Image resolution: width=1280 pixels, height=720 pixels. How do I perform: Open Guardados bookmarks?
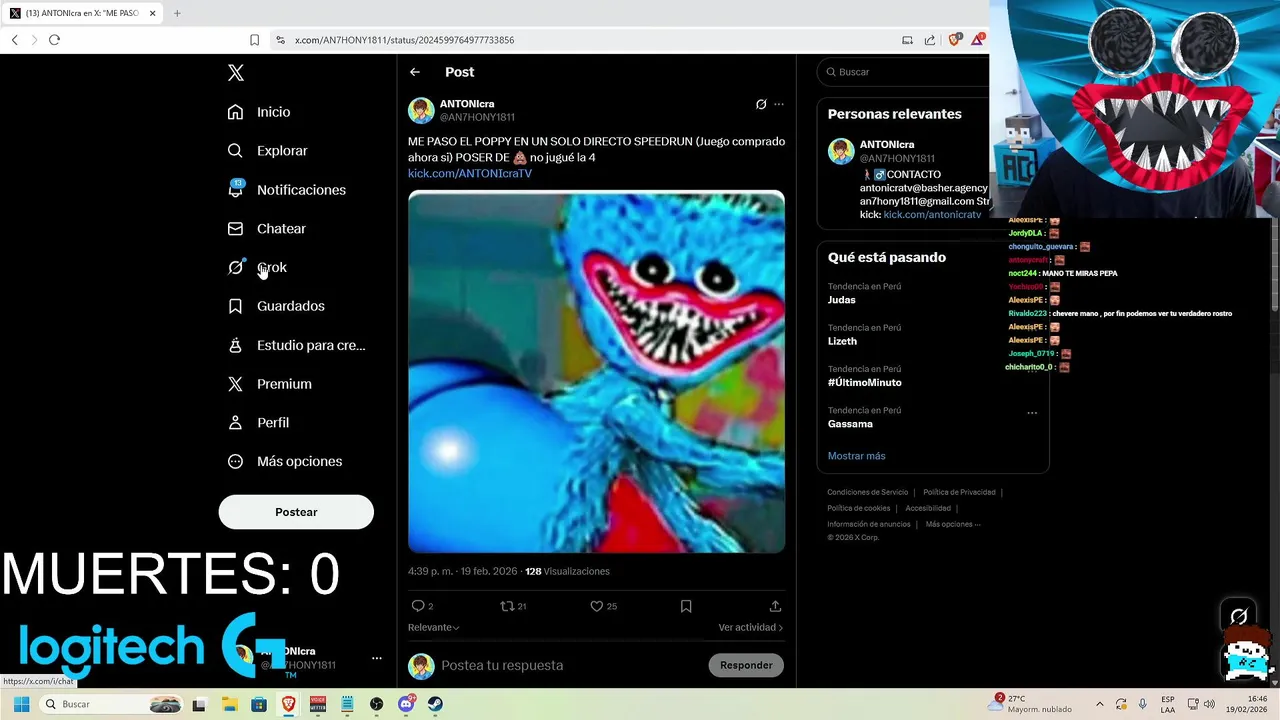[x=276, y=306]
